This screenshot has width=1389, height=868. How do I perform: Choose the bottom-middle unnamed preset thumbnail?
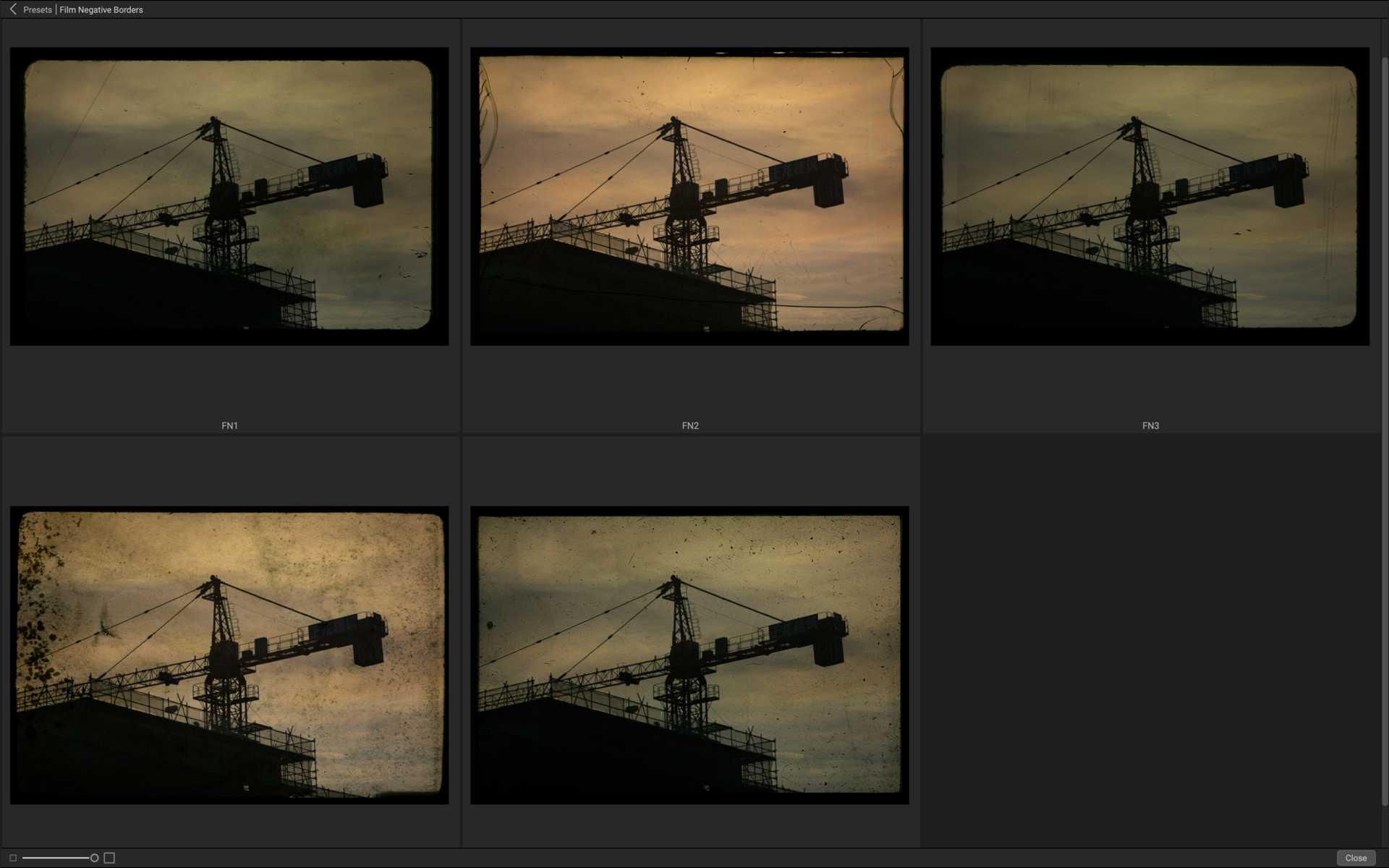pyautogui.click(x=689, y=655)
